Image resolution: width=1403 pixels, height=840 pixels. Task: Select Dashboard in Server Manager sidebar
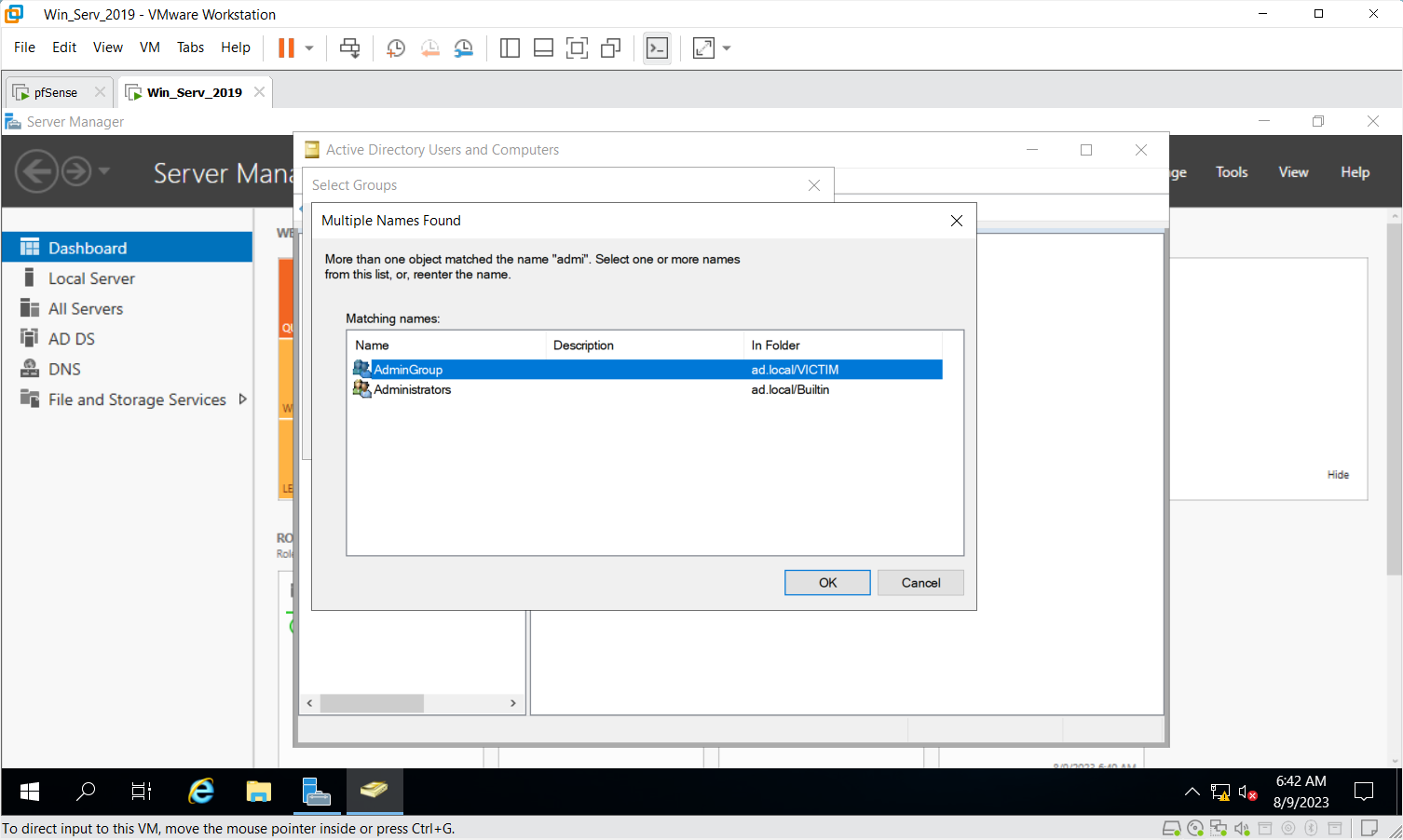(x=127, y=248)
